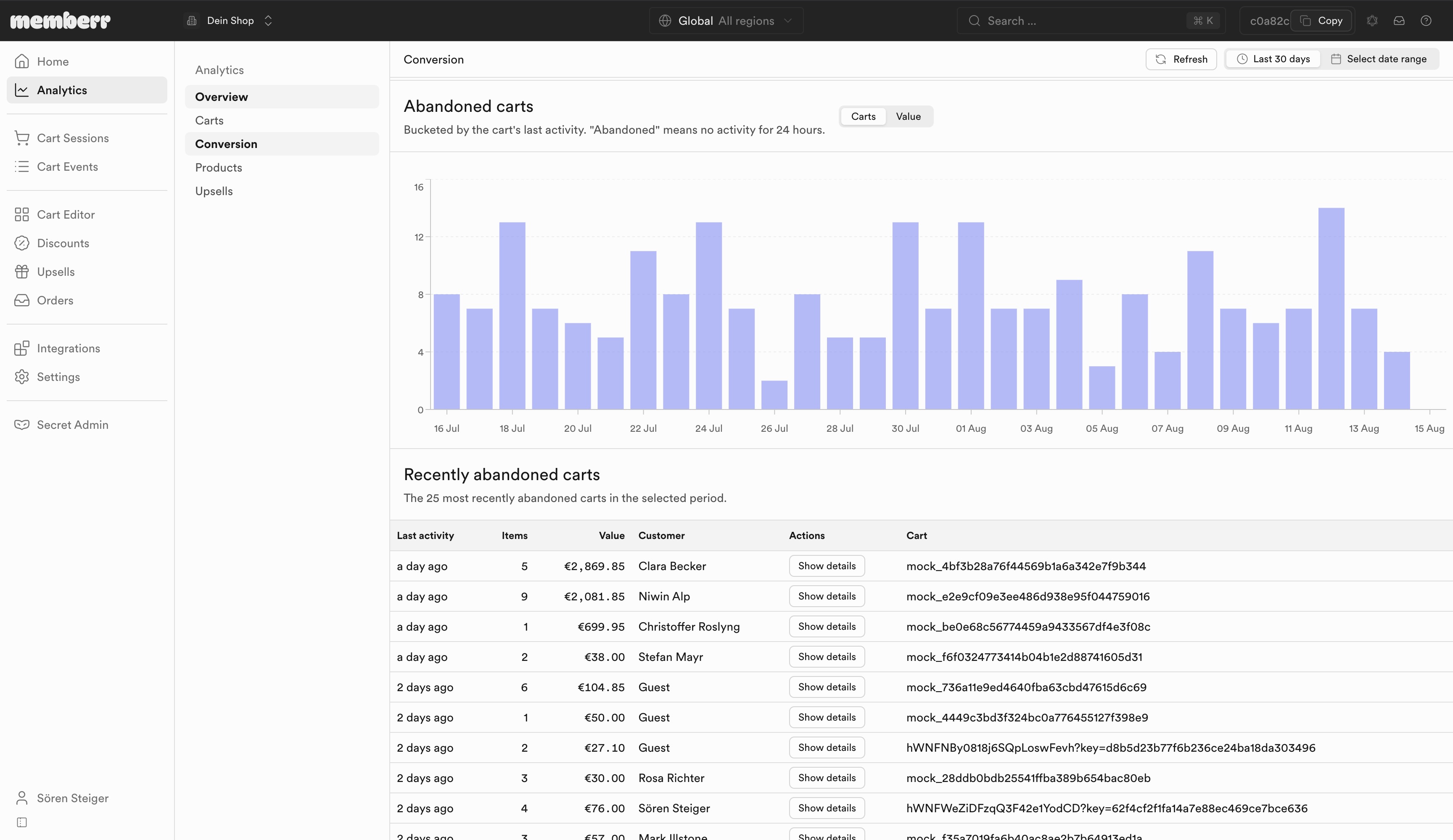Click the Integrations icon
Image resolution: width=1453 pixels, height=840 pixels.
tap(22, 348)
